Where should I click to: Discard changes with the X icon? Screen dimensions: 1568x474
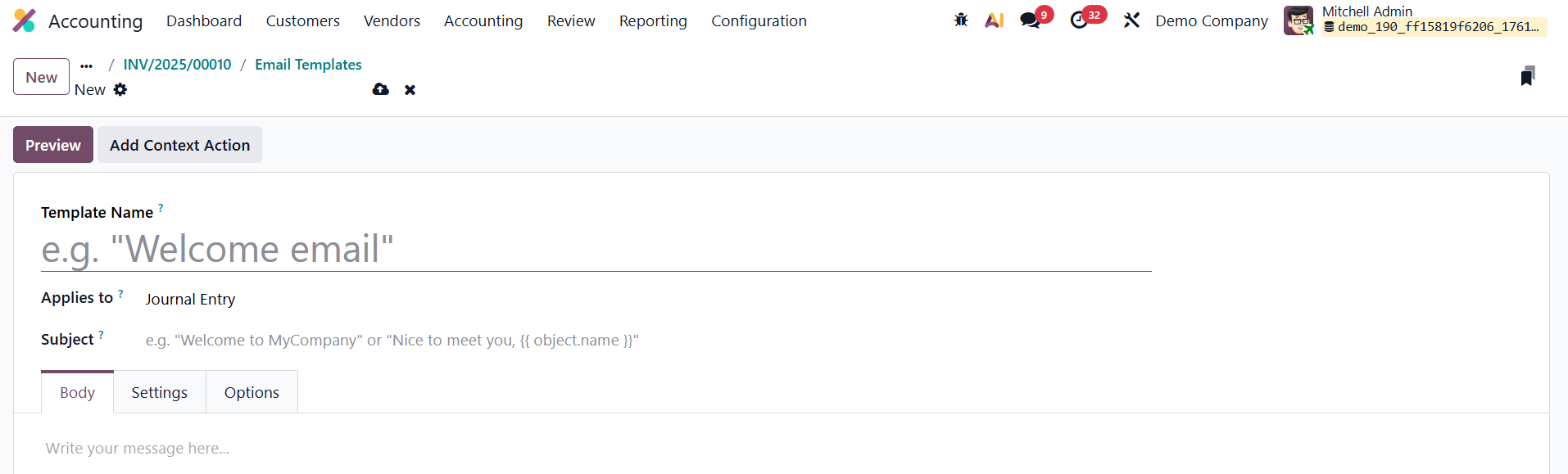point(410,90)
